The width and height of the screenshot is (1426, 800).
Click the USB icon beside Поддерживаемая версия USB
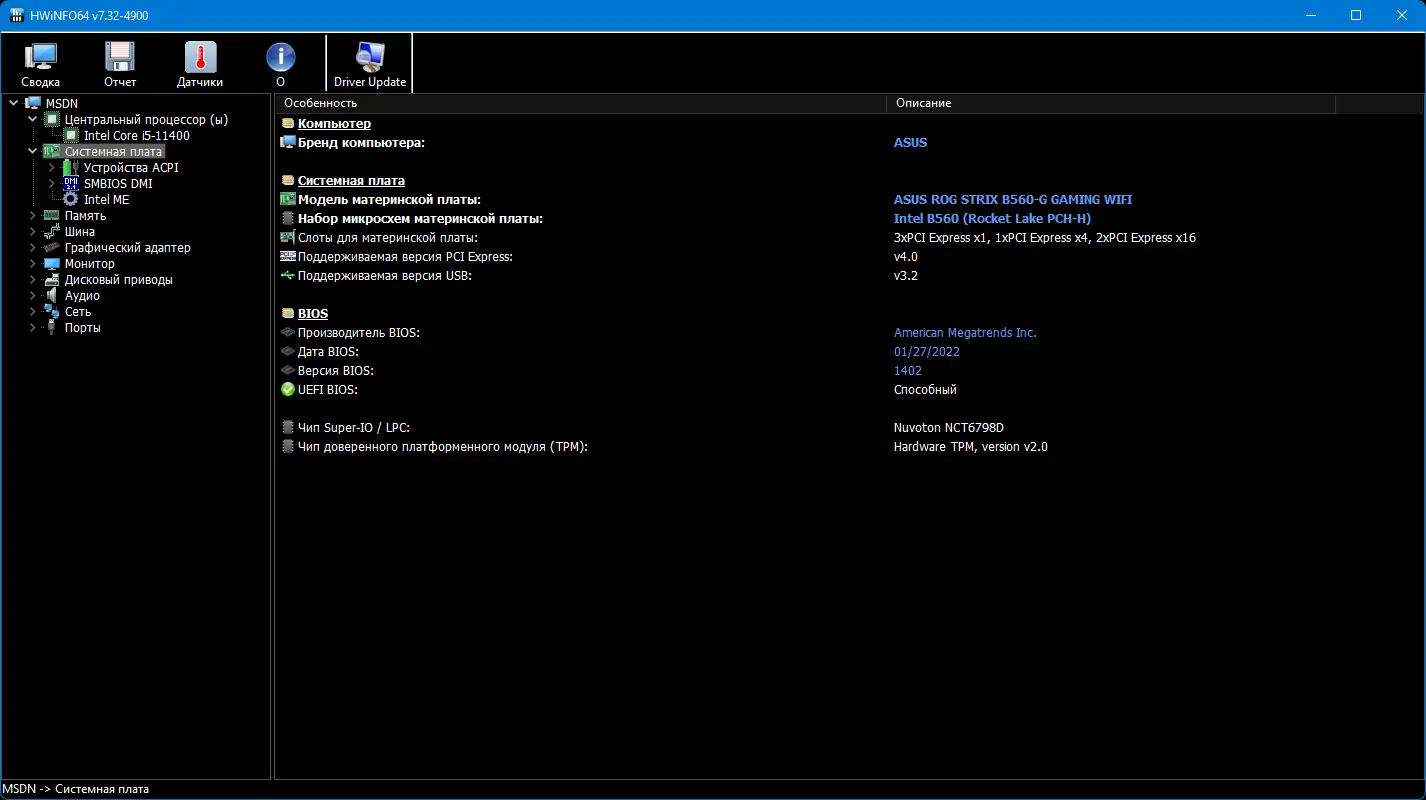click(288, 275)
